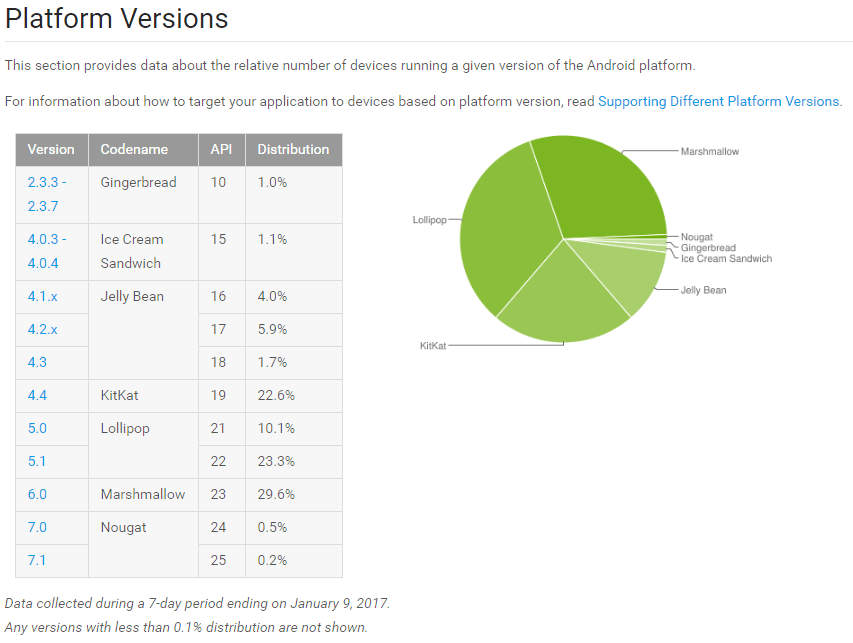Click API level 19 cell
The image size is (853, 643).
pos(221,395)
